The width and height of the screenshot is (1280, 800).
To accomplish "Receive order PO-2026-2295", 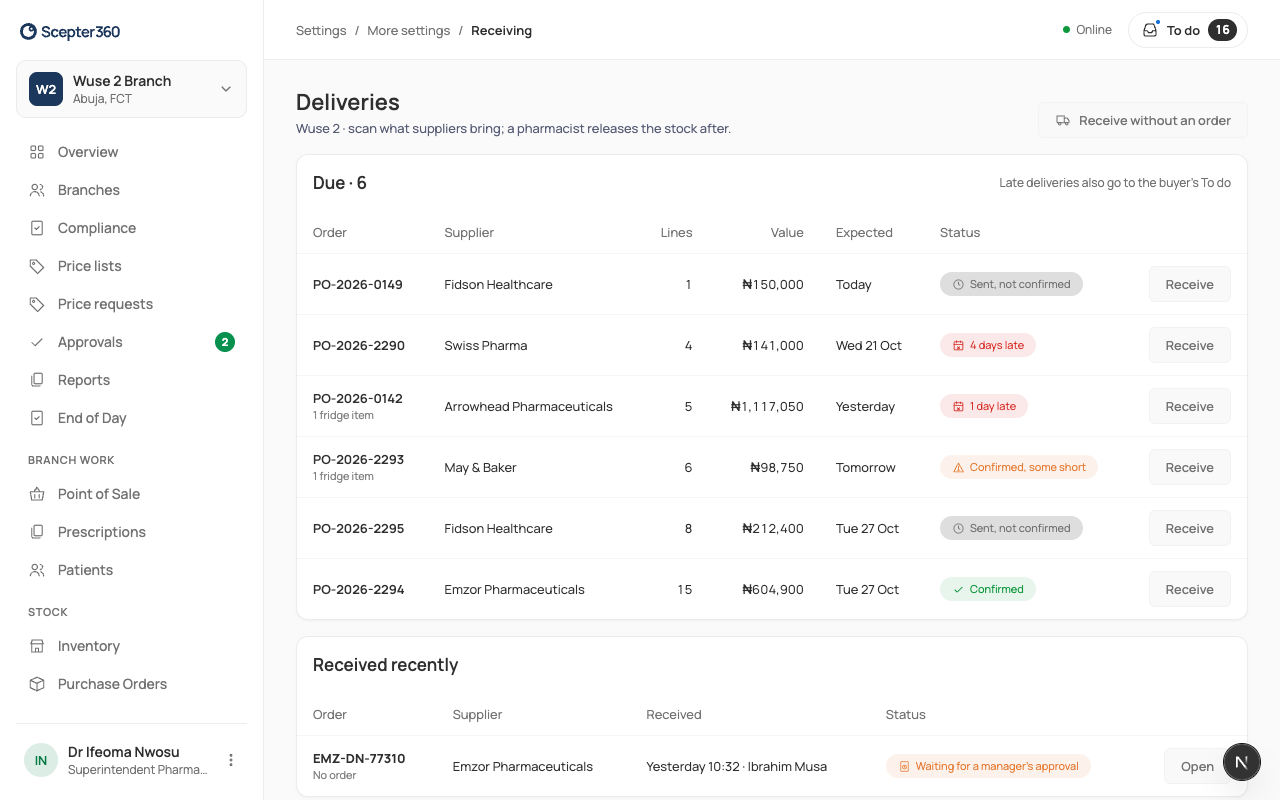I will (1189, 528).
